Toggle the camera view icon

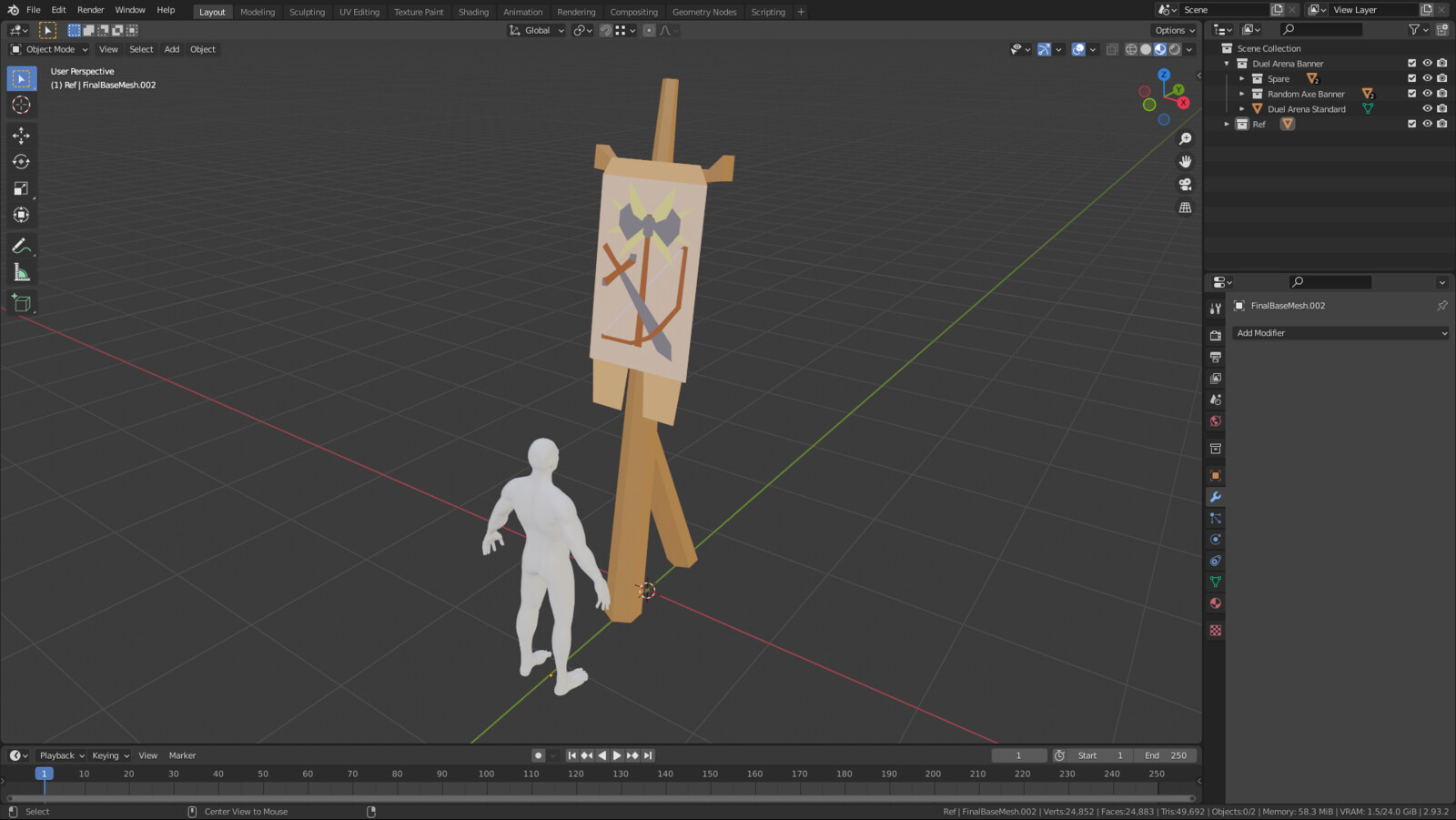pyautogui.click(x=1185, y=184)
